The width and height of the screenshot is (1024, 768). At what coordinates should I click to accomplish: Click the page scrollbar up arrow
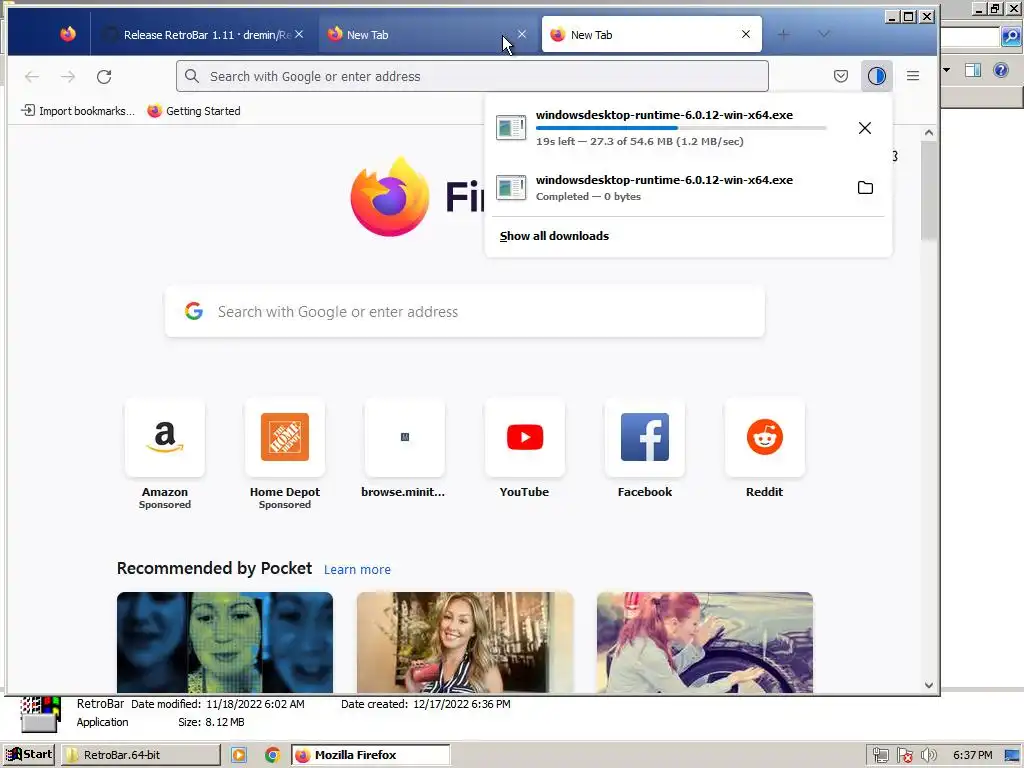tap(929, 133)
